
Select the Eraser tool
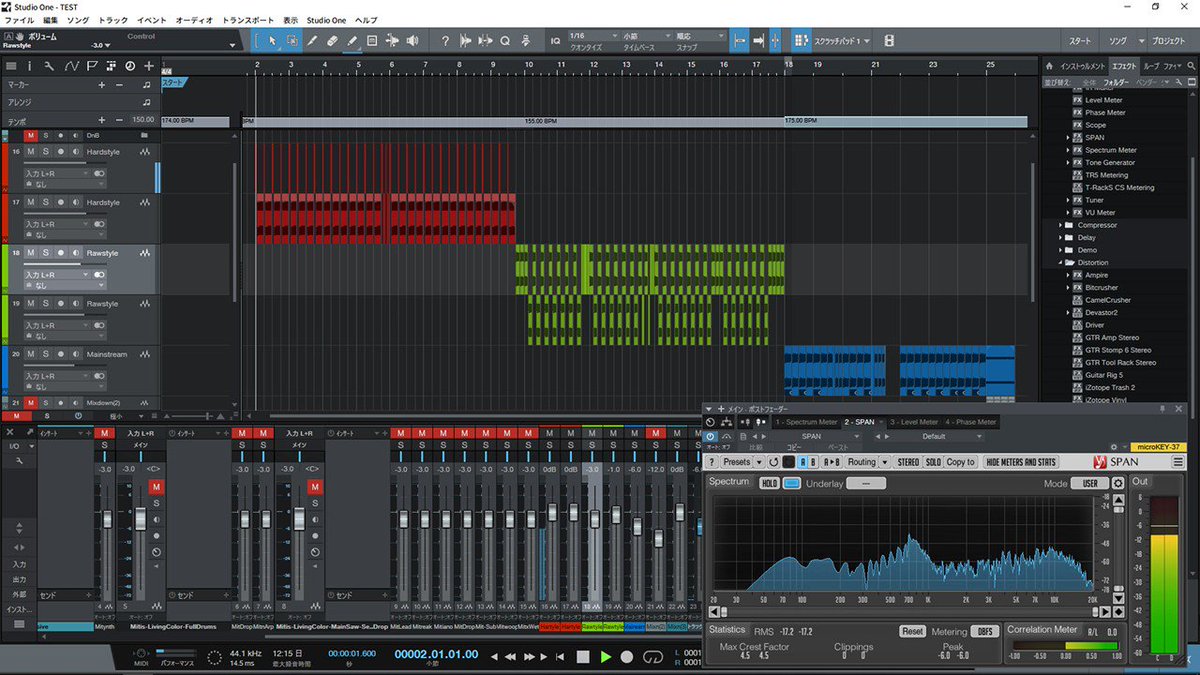332,41
